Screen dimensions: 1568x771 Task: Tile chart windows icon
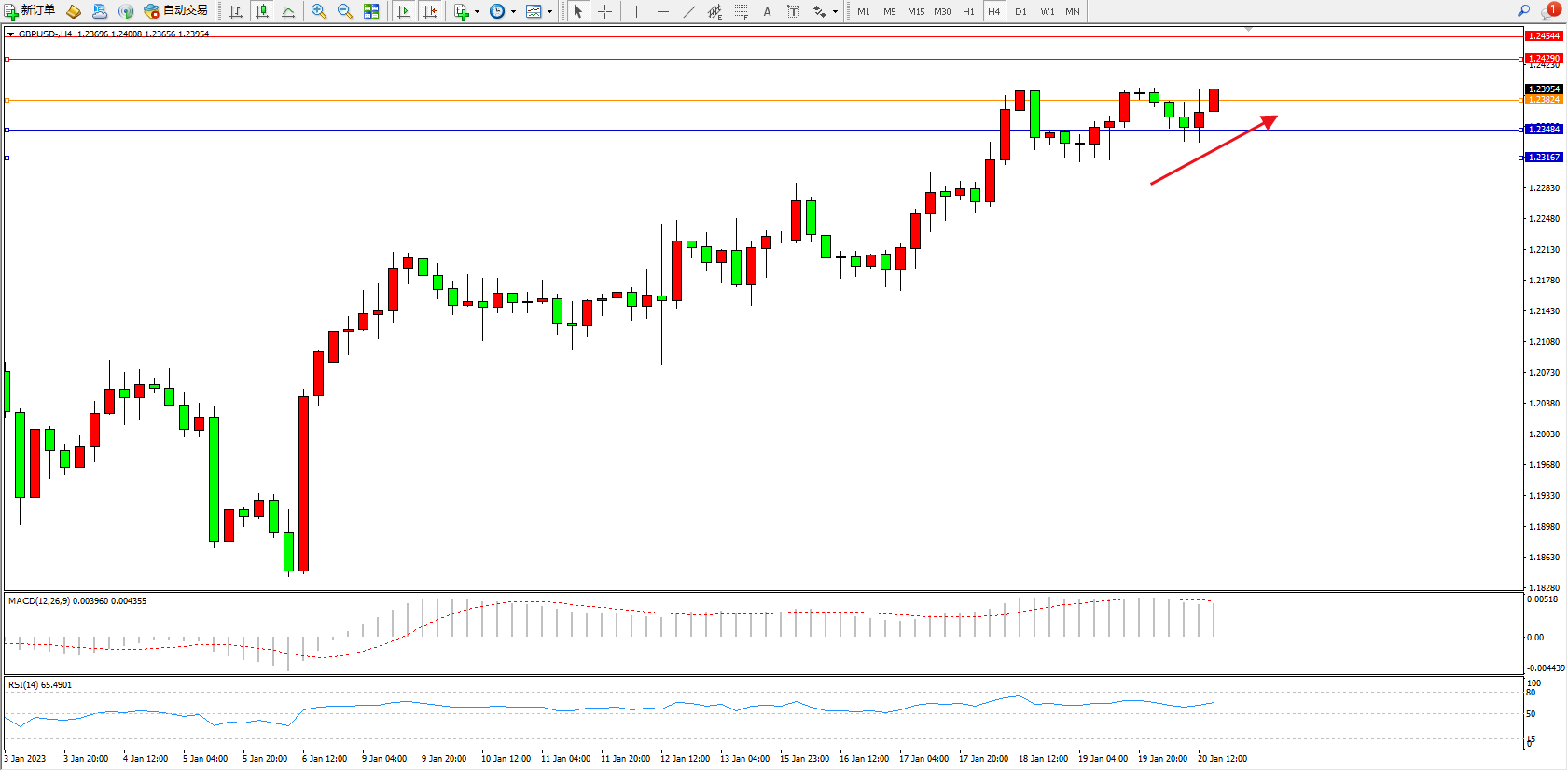(371, 11)
